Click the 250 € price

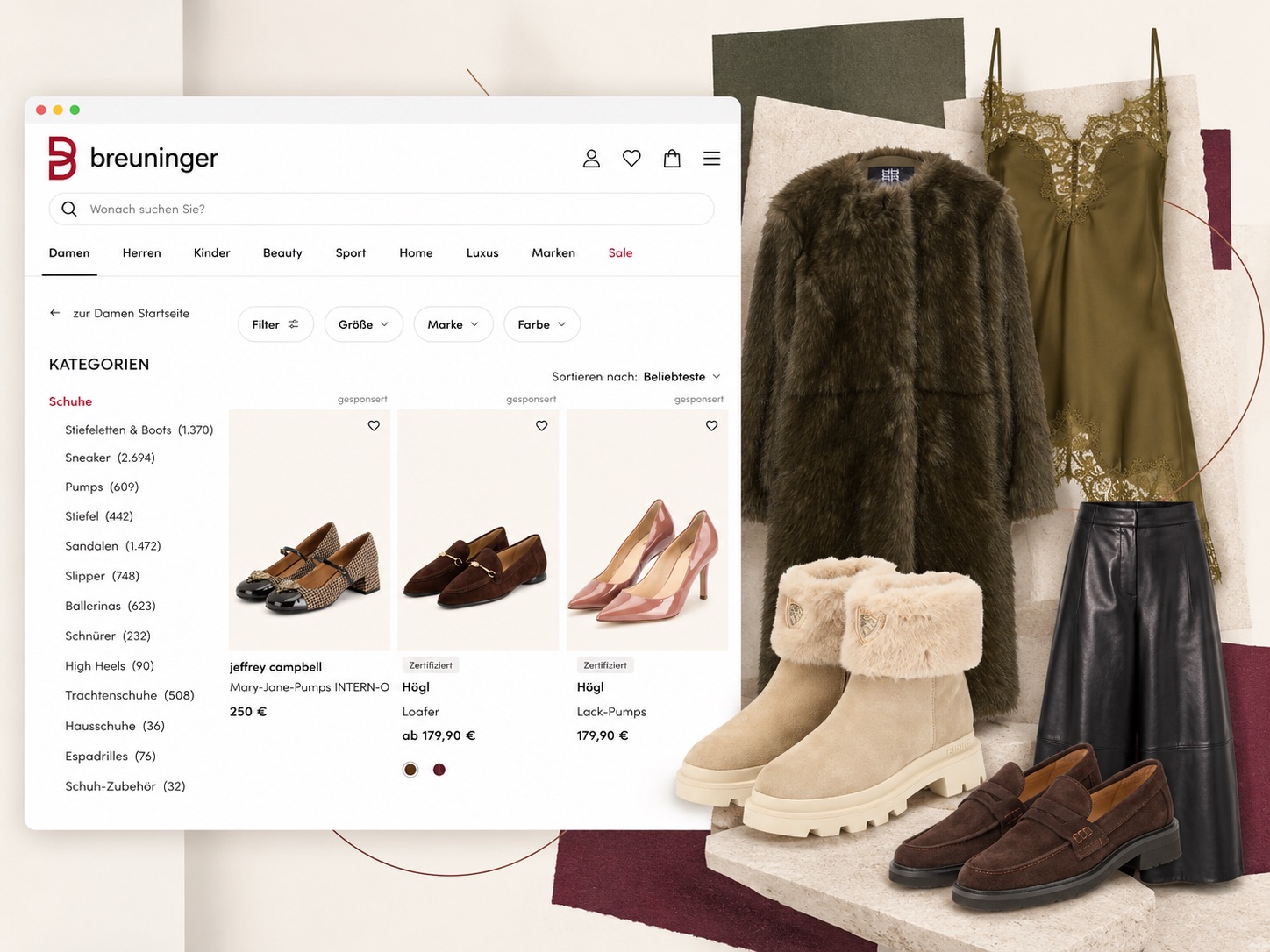(x=248, y=712)
